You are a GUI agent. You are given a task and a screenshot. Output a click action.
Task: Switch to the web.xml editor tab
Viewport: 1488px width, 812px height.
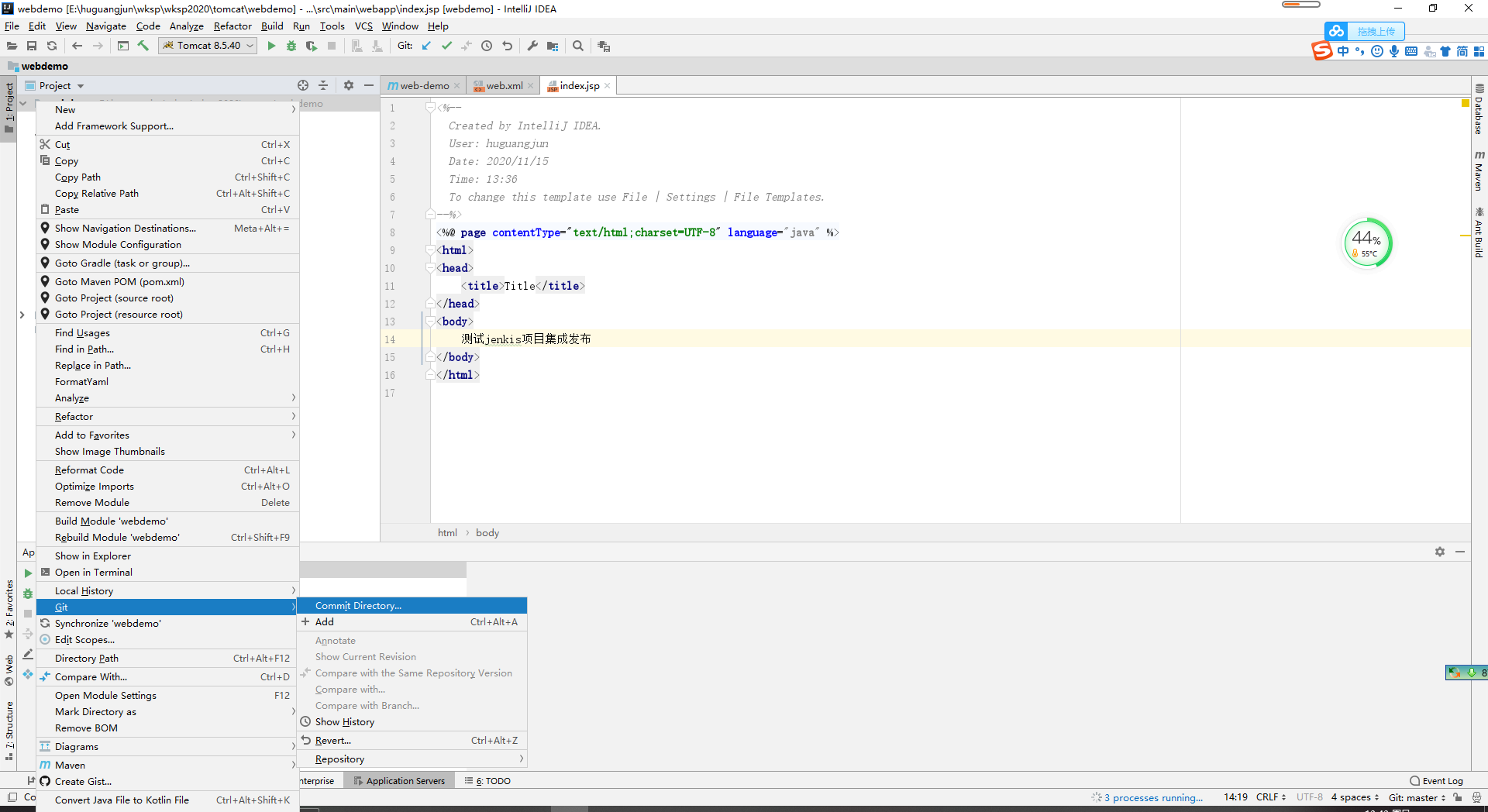click(x=504, y=85)
